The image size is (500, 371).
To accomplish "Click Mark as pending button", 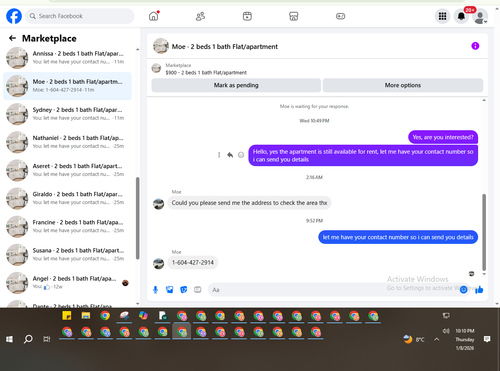I will tap(236, 85).
